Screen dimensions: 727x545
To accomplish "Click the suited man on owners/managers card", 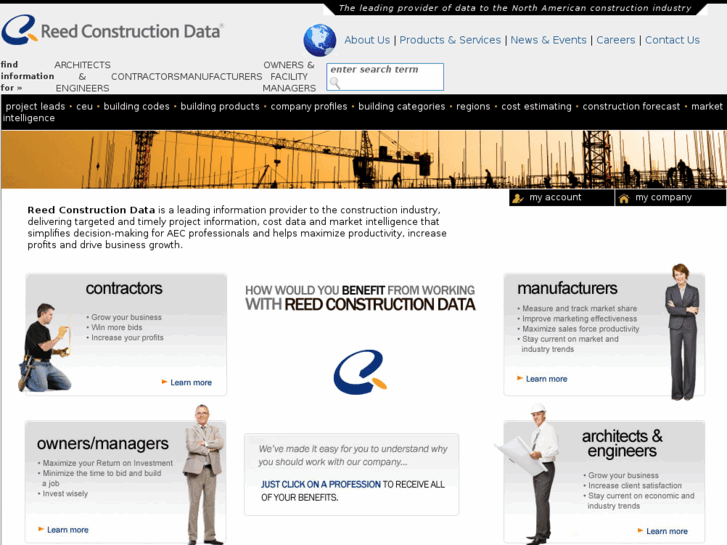I will tap(204, 474).
